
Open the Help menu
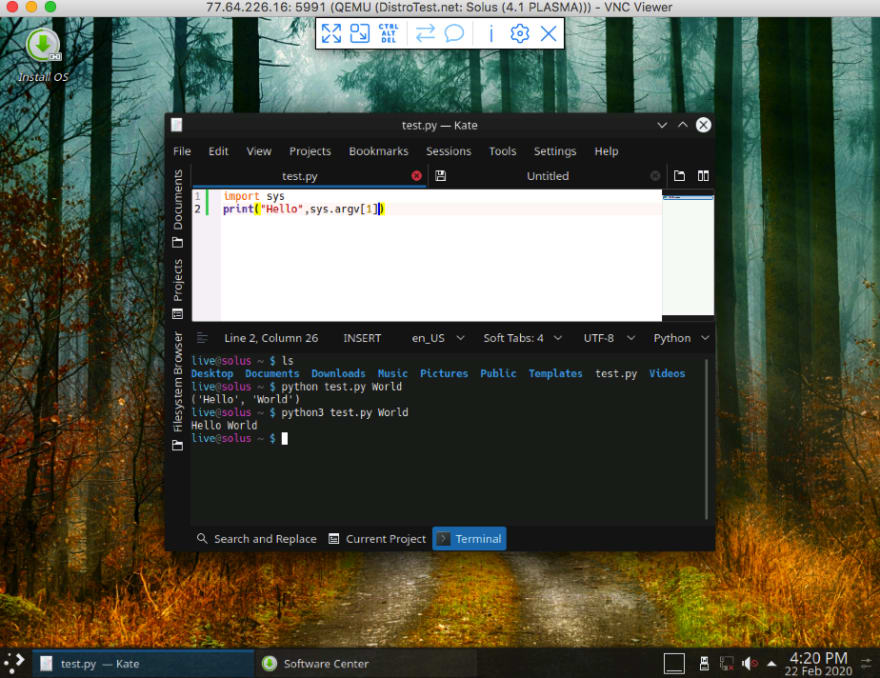606,151
